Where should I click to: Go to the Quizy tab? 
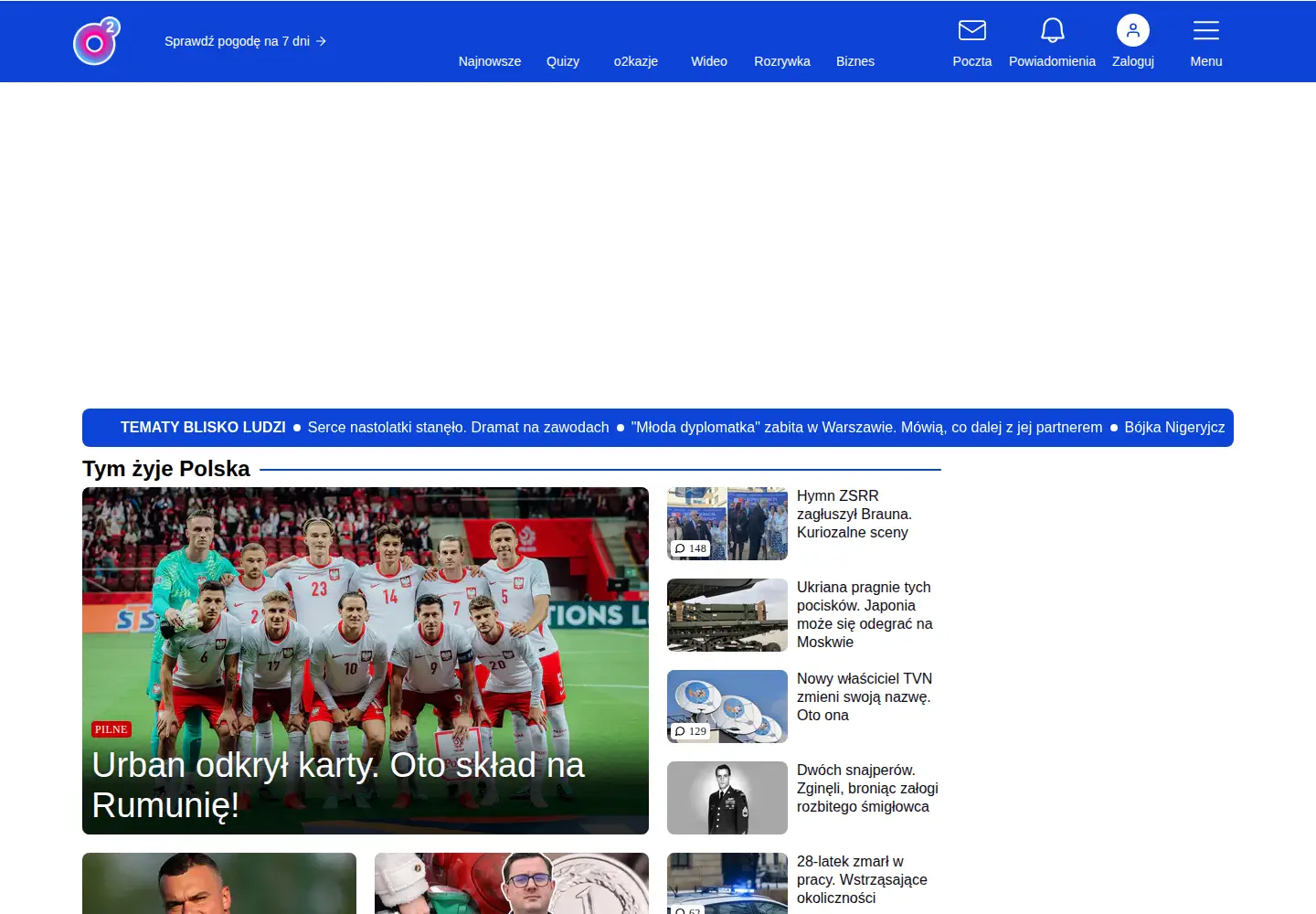pyautogui.click(x=563, y=61)
